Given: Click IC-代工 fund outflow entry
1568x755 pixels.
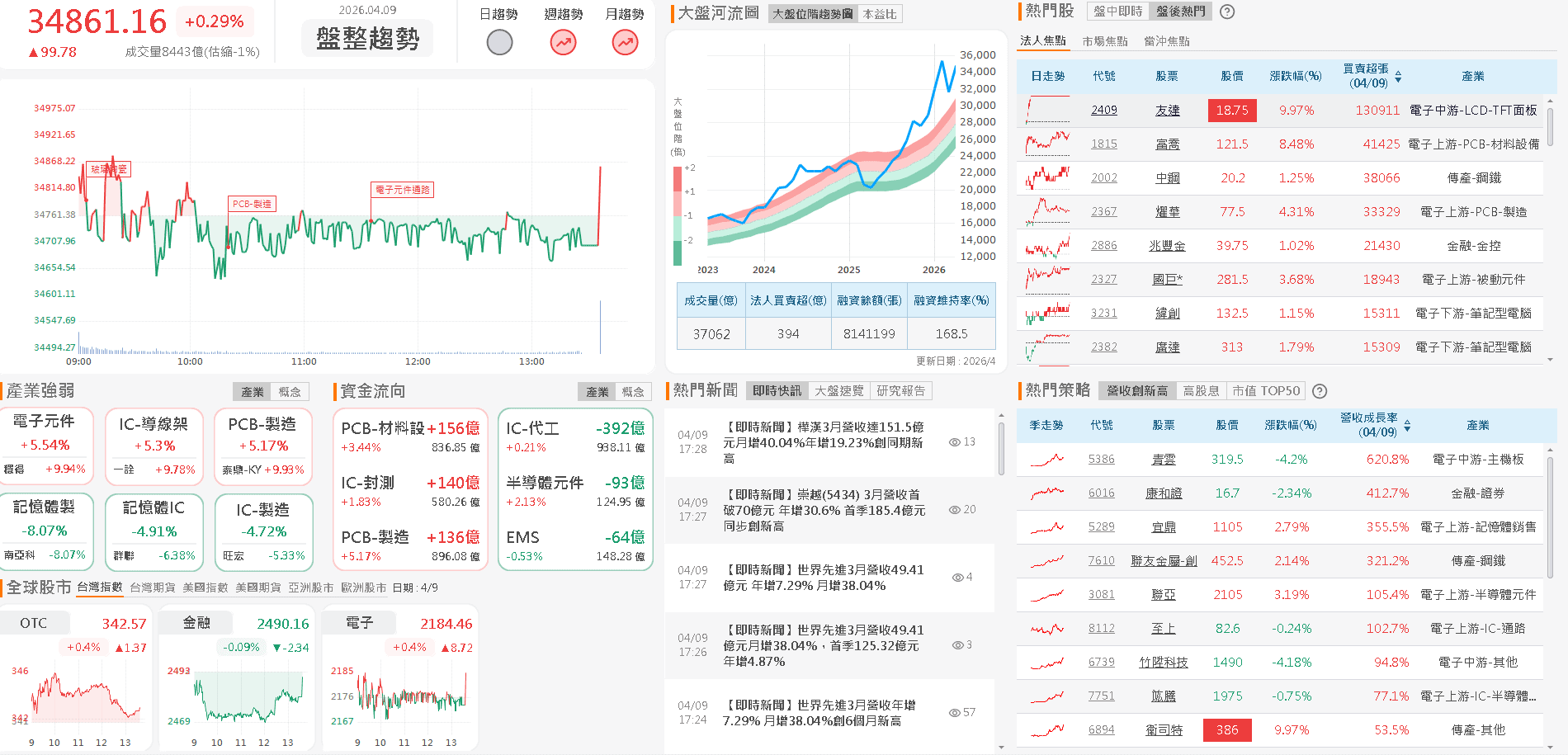Looking at the screenshot, I should tap(575, 436).
